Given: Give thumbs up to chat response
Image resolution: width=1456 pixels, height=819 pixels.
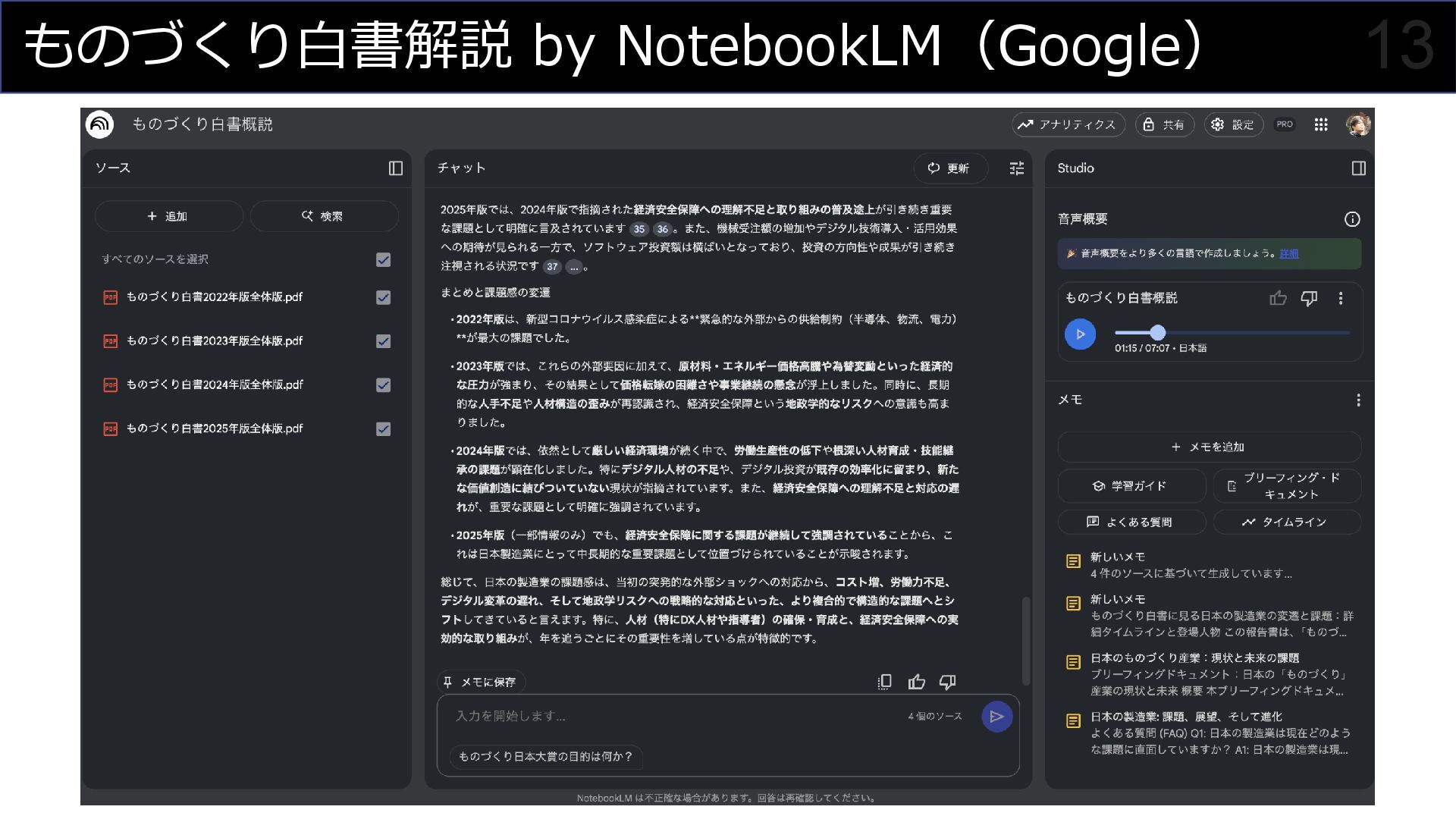Looking at the screenshot, I should tap(916, 682).
